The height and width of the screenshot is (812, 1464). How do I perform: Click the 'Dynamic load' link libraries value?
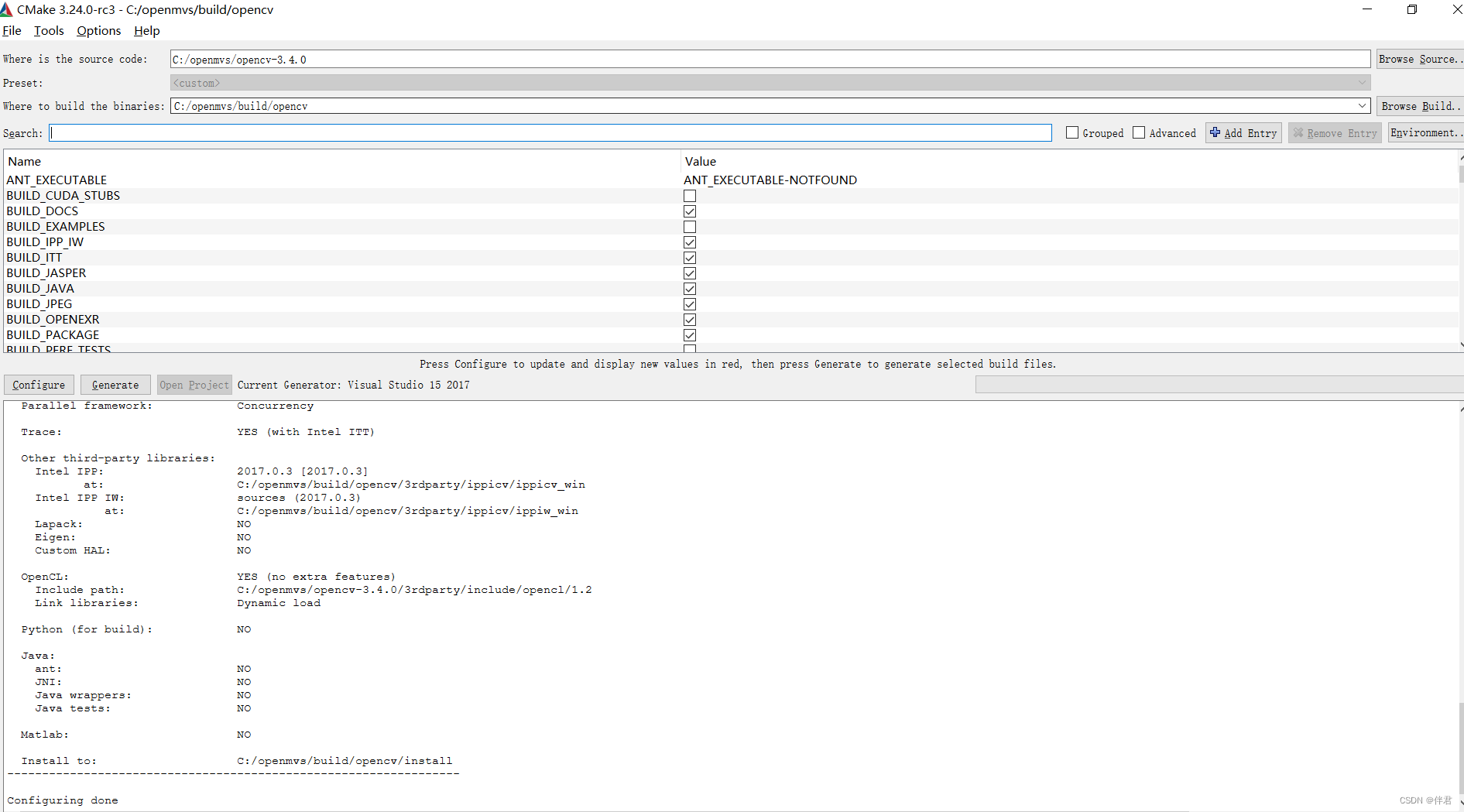pyautogui.click(x=279, y=603)
